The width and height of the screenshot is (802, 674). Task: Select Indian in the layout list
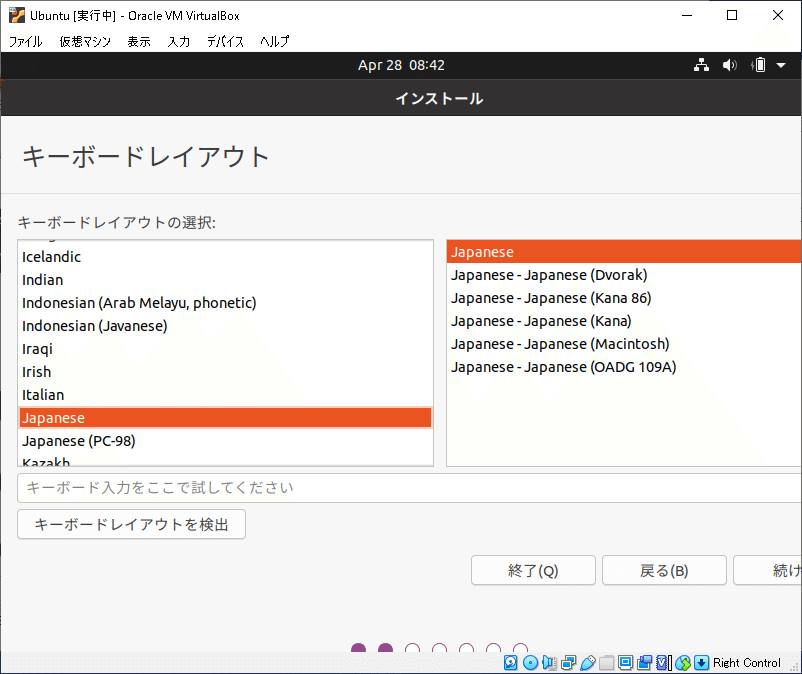[225, 280]
